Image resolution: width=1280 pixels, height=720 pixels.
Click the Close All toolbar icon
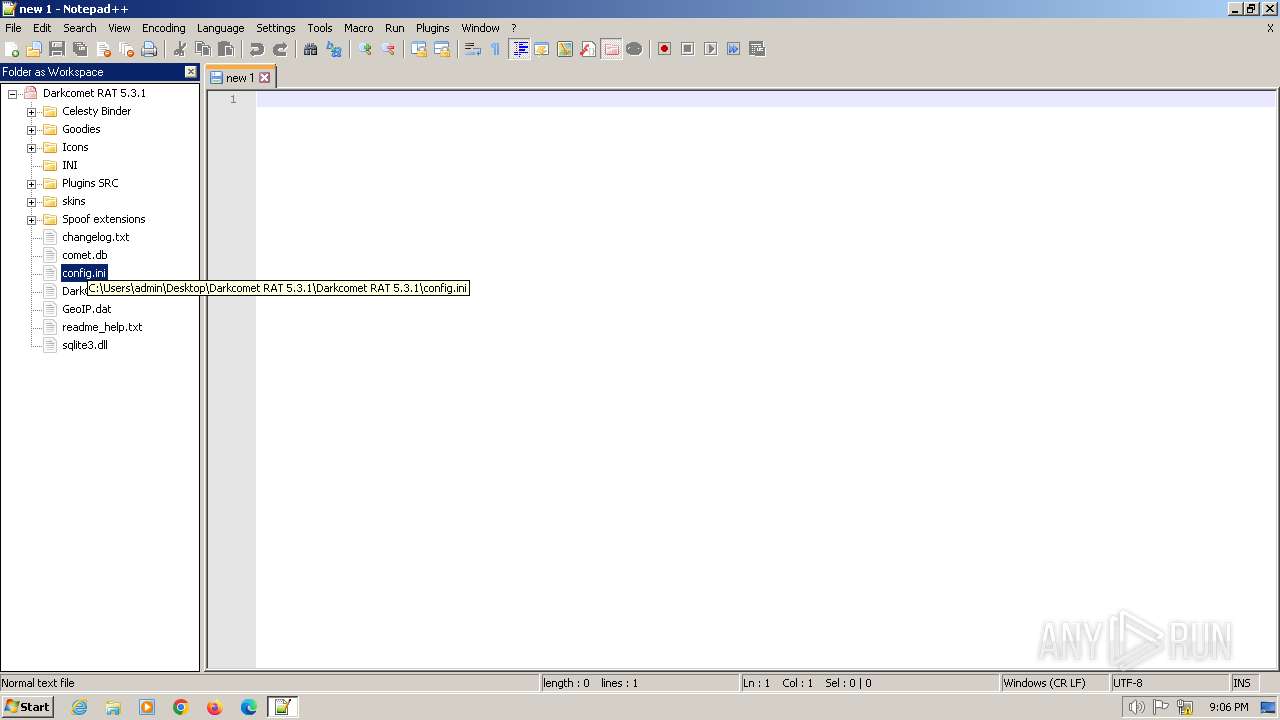point(126,49)
